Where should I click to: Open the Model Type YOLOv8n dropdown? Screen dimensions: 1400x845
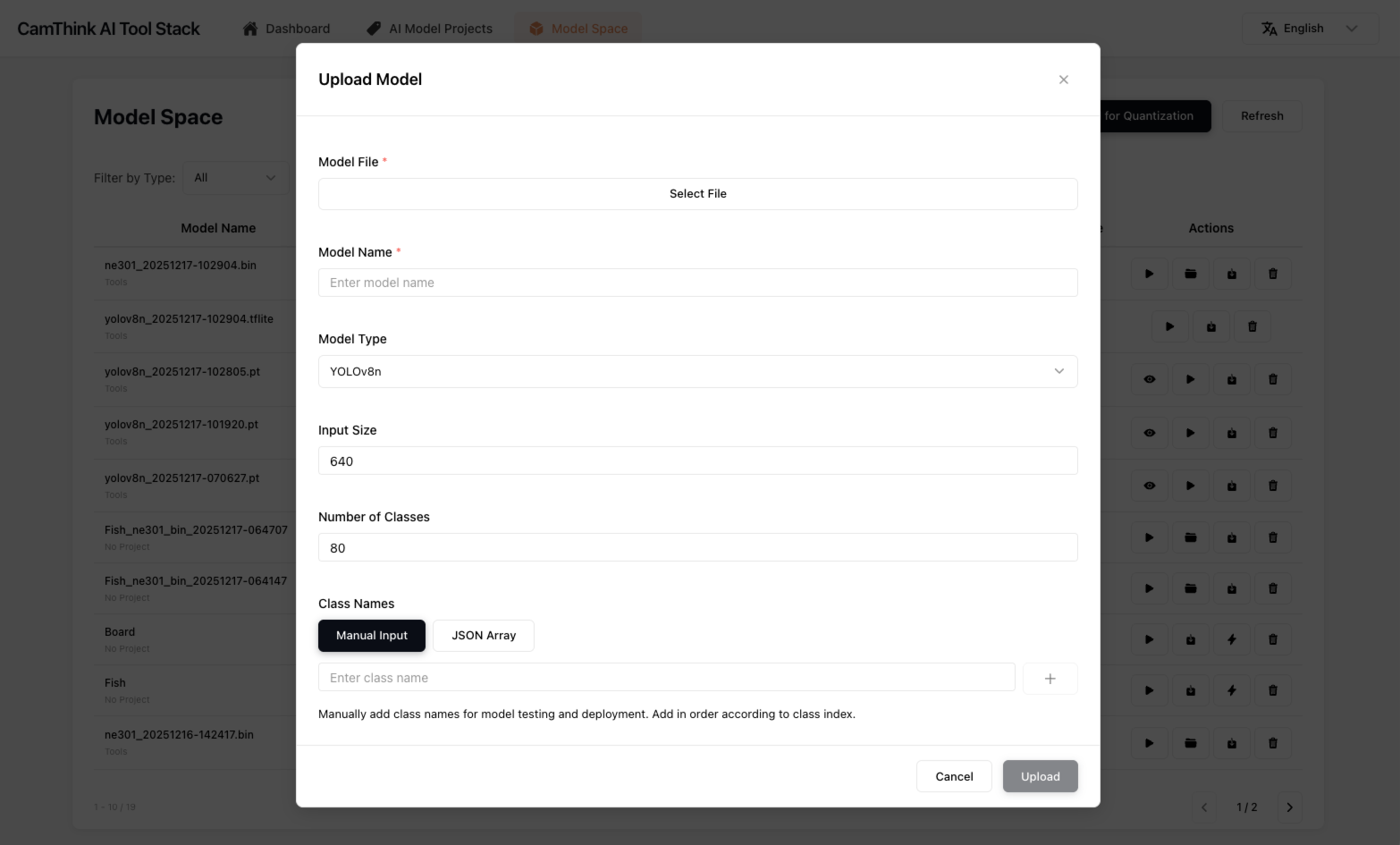pos(698,371)
